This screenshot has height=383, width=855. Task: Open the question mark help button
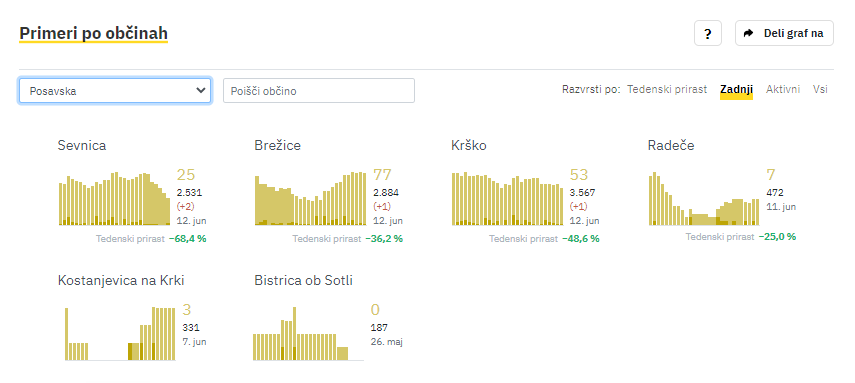[x=708, y=33]
